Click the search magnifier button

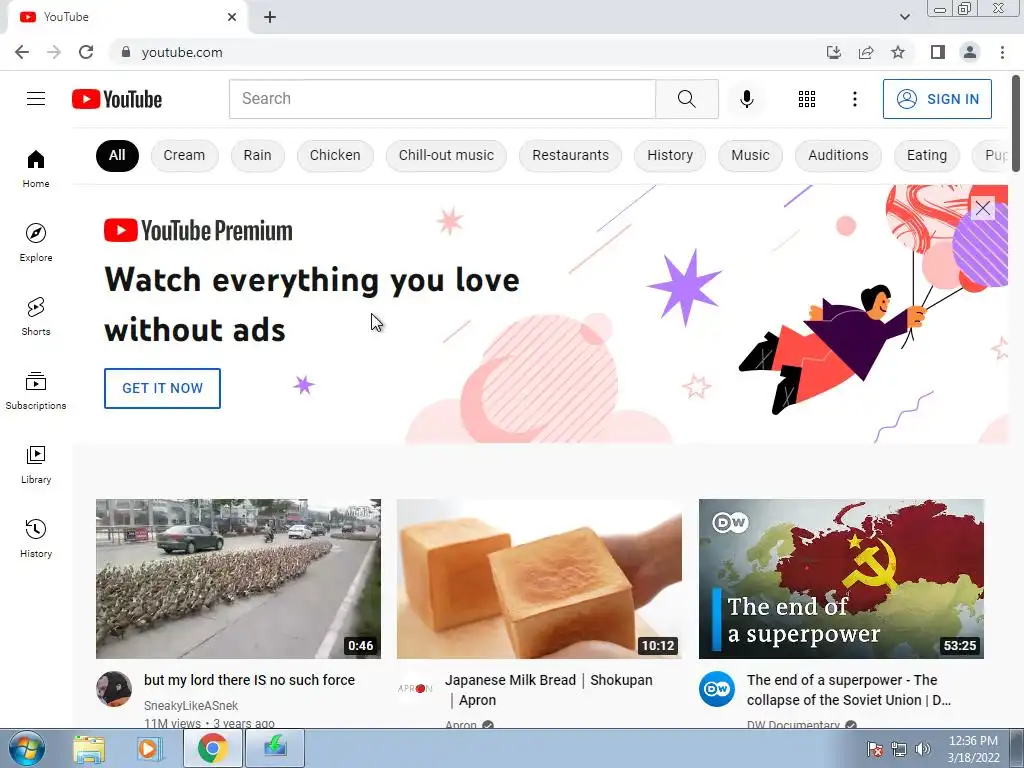point(686,99)
